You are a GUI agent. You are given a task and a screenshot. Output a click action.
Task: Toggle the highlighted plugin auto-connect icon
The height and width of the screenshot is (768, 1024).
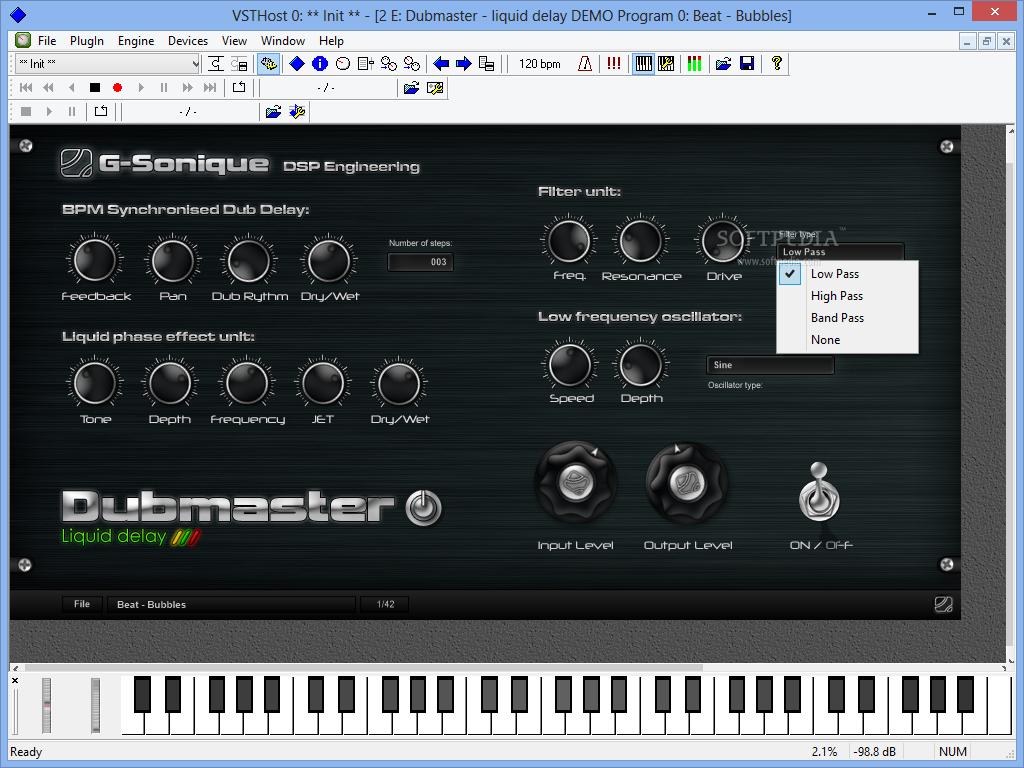pos(268,64)
